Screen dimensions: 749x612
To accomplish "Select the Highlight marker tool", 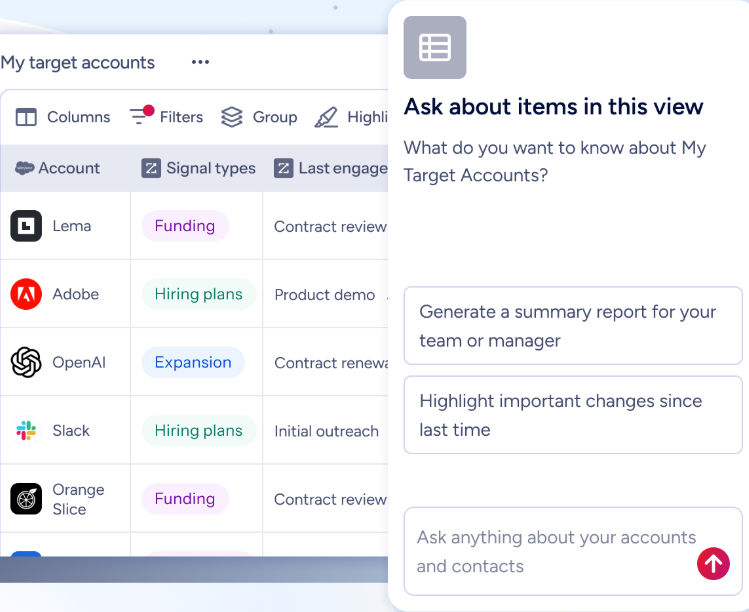I will (x=326, y=118).
